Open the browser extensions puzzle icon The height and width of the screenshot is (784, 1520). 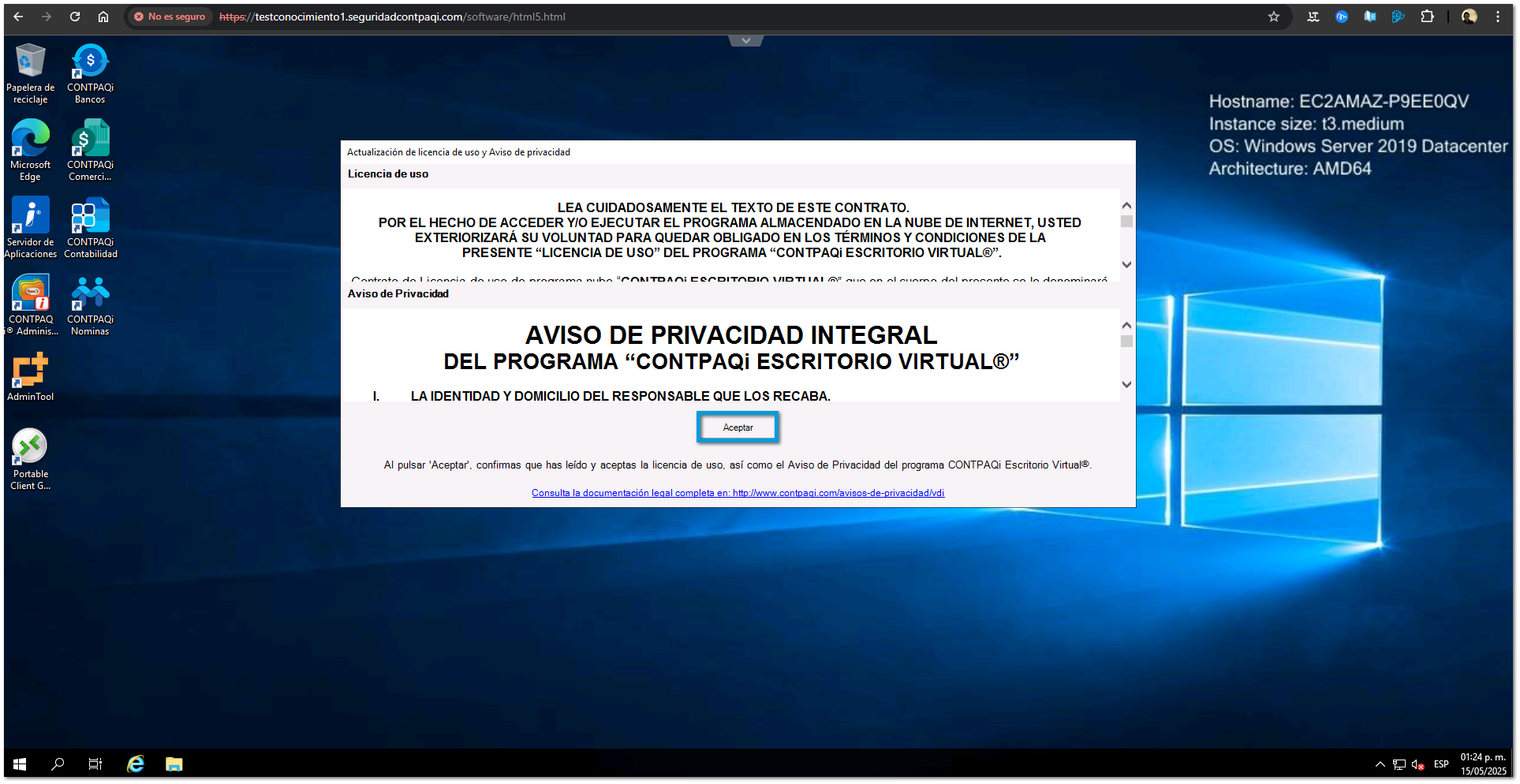coord(1427,17)
